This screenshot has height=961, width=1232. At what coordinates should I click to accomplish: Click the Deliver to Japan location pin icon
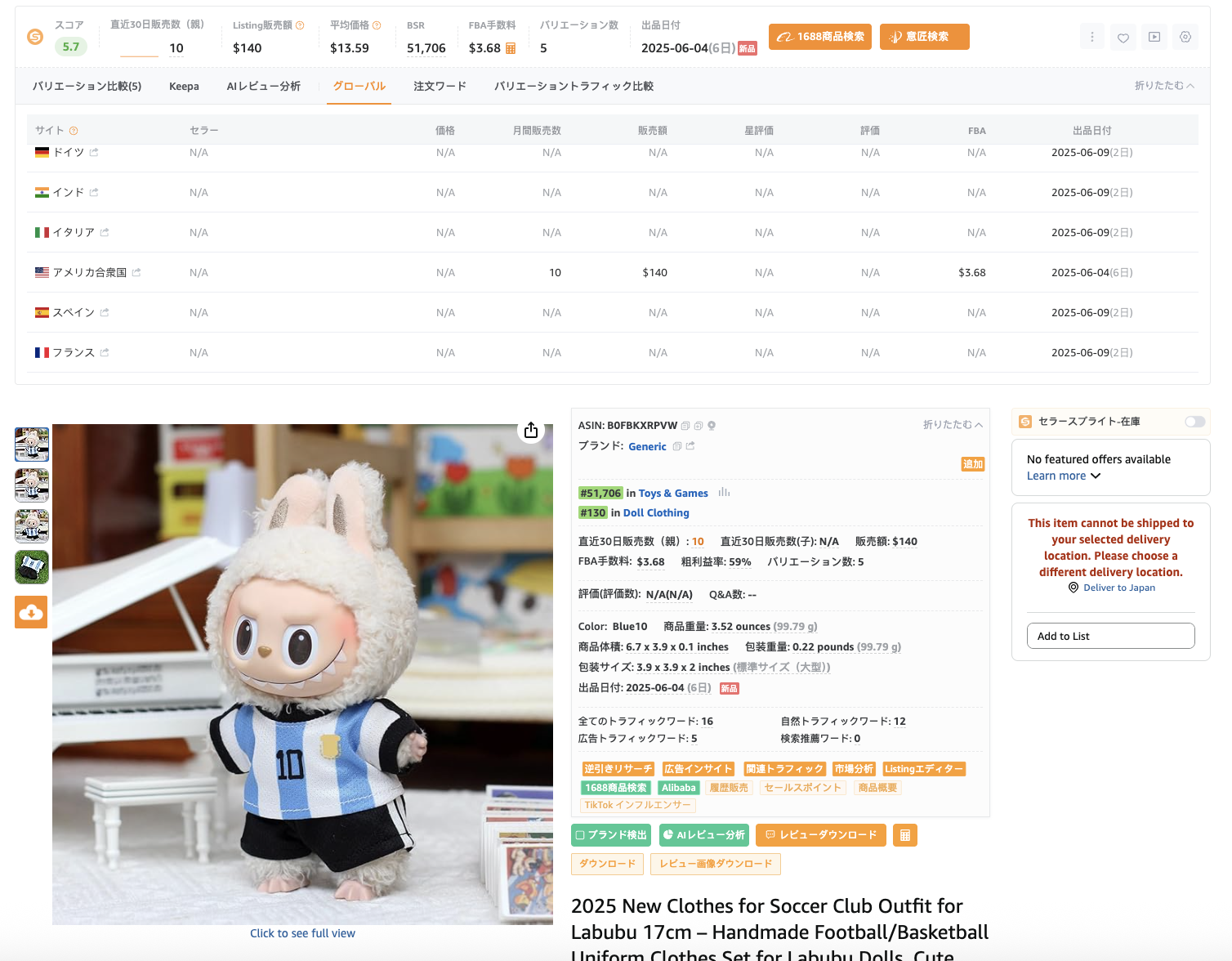[1074, 588]
